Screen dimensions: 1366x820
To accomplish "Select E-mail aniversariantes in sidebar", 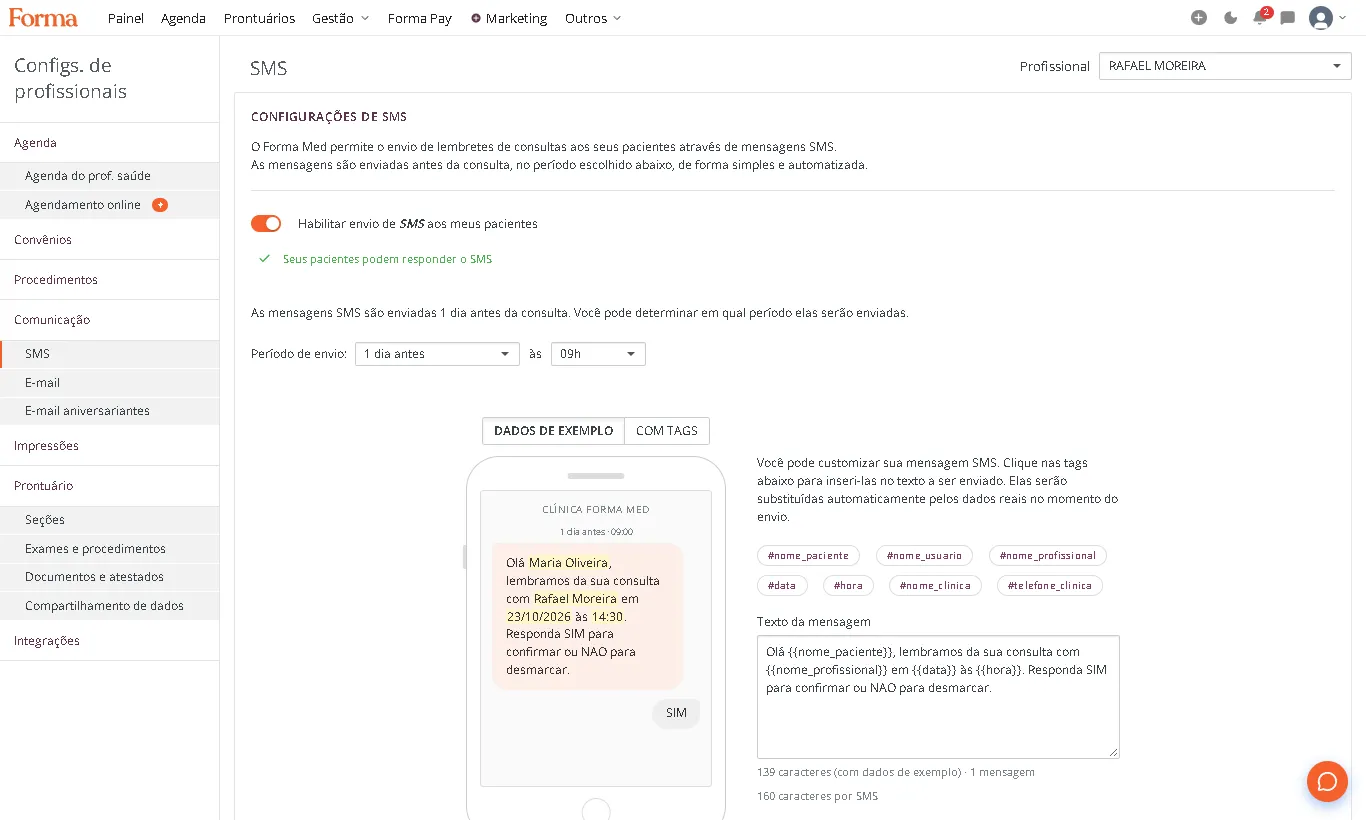I will tap(110, 411).
